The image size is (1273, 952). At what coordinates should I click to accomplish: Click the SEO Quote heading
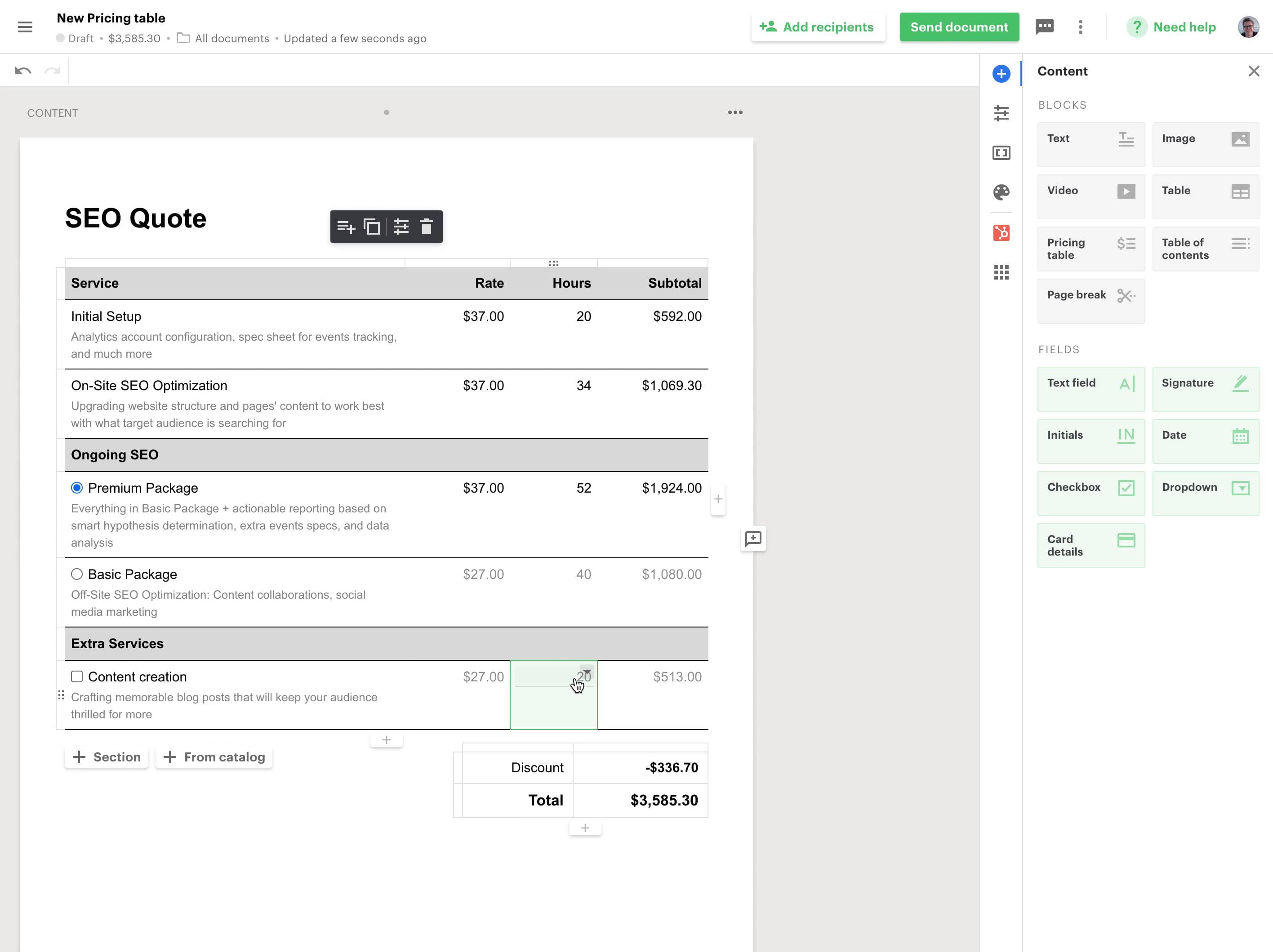click(135, 219)
